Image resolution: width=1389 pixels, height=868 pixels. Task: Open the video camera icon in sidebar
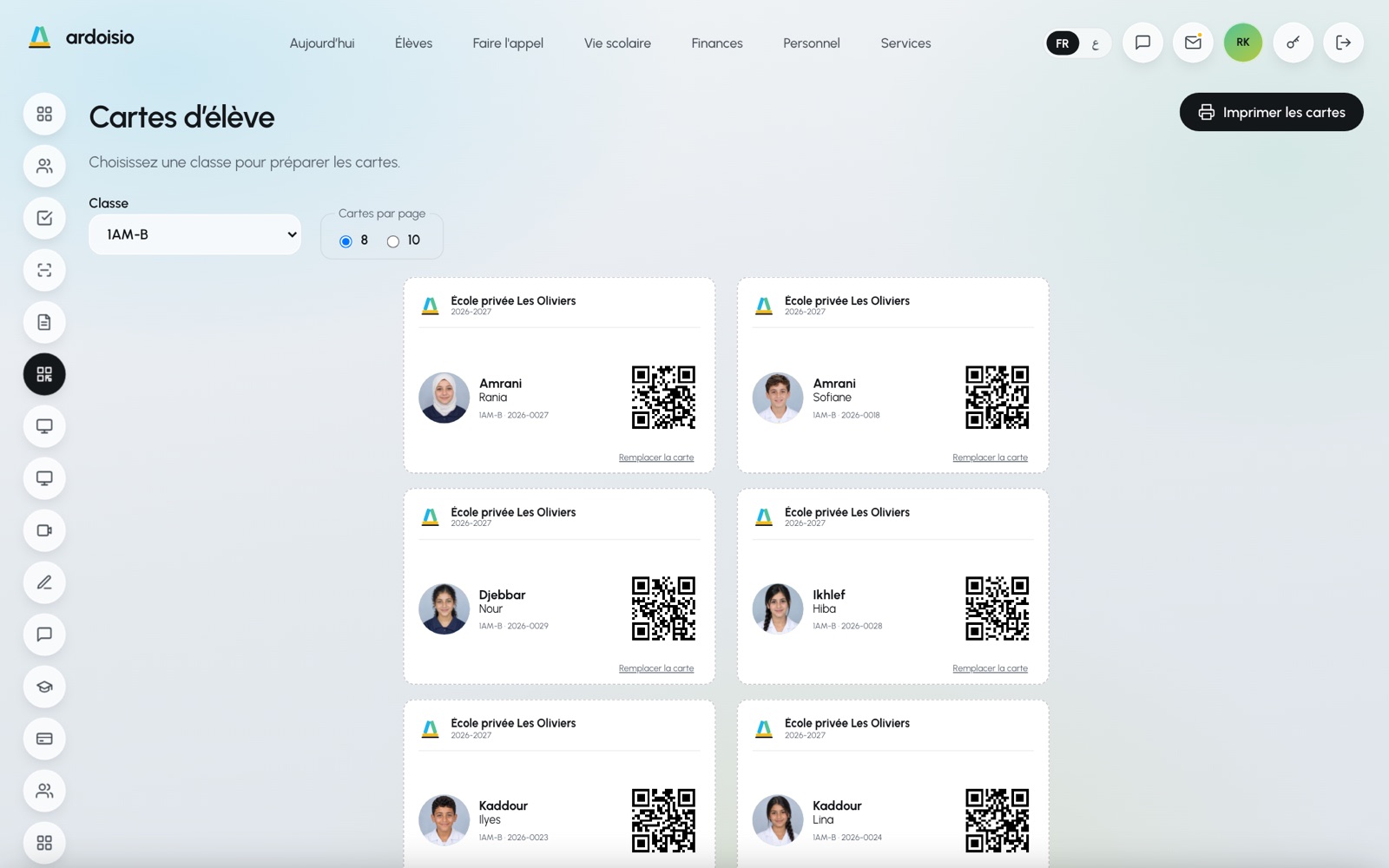click(44, 530)
